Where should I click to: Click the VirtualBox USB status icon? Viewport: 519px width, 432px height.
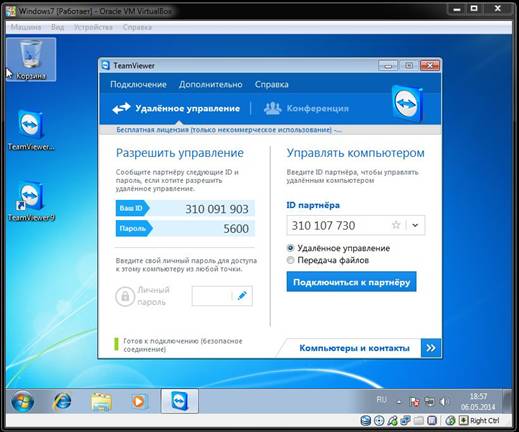pos(392,421)
